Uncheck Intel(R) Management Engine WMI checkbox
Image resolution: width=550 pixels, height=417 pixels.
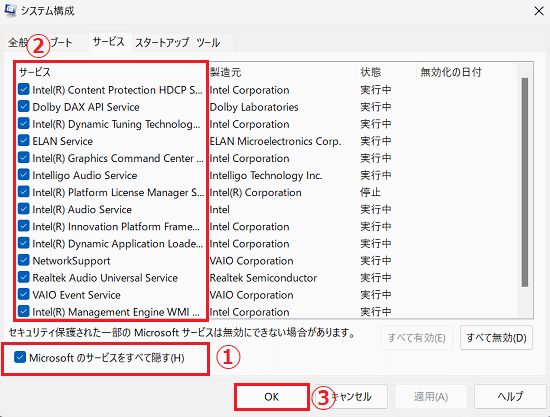24,312
